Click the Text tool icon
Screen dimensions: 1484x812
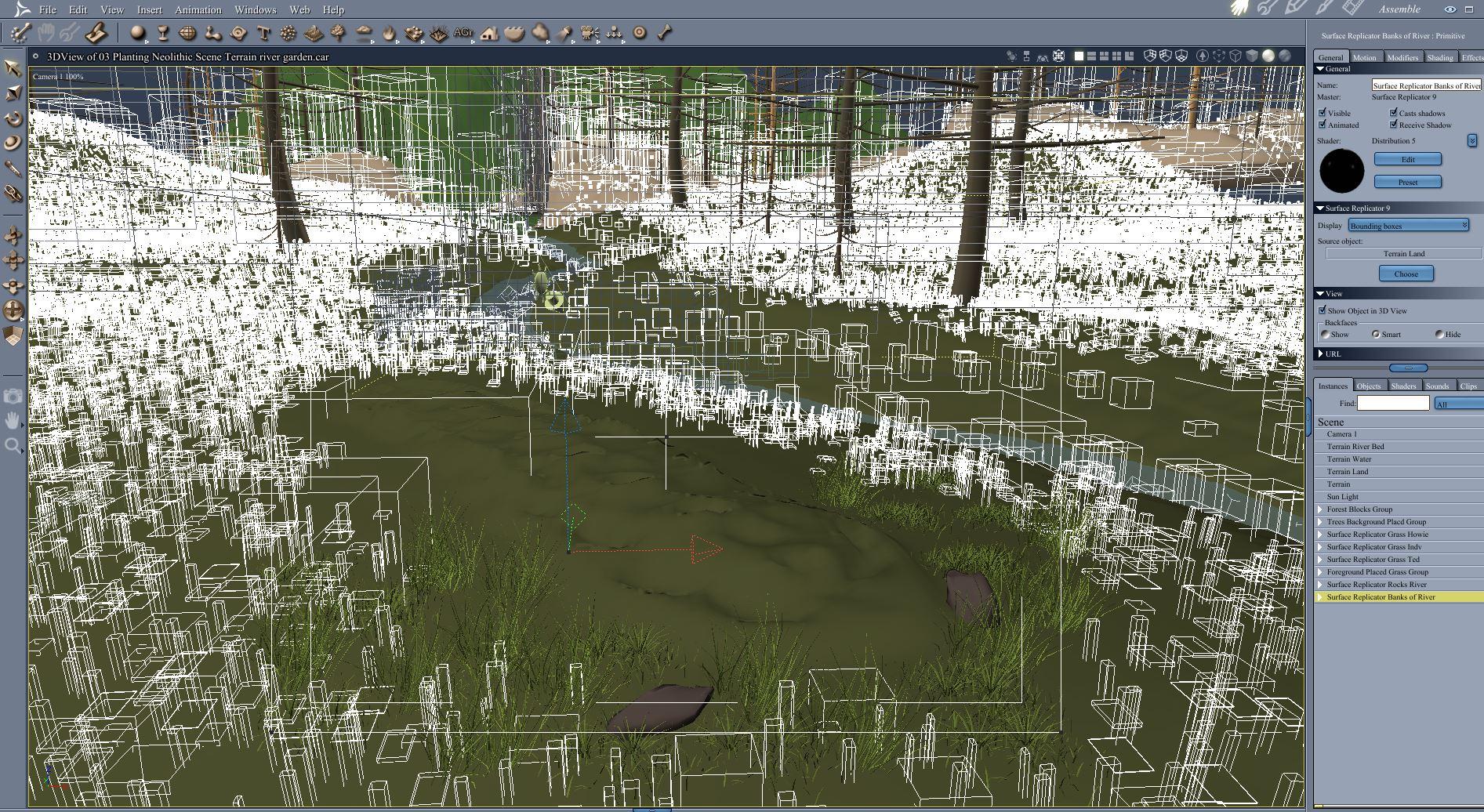point(263,33)
